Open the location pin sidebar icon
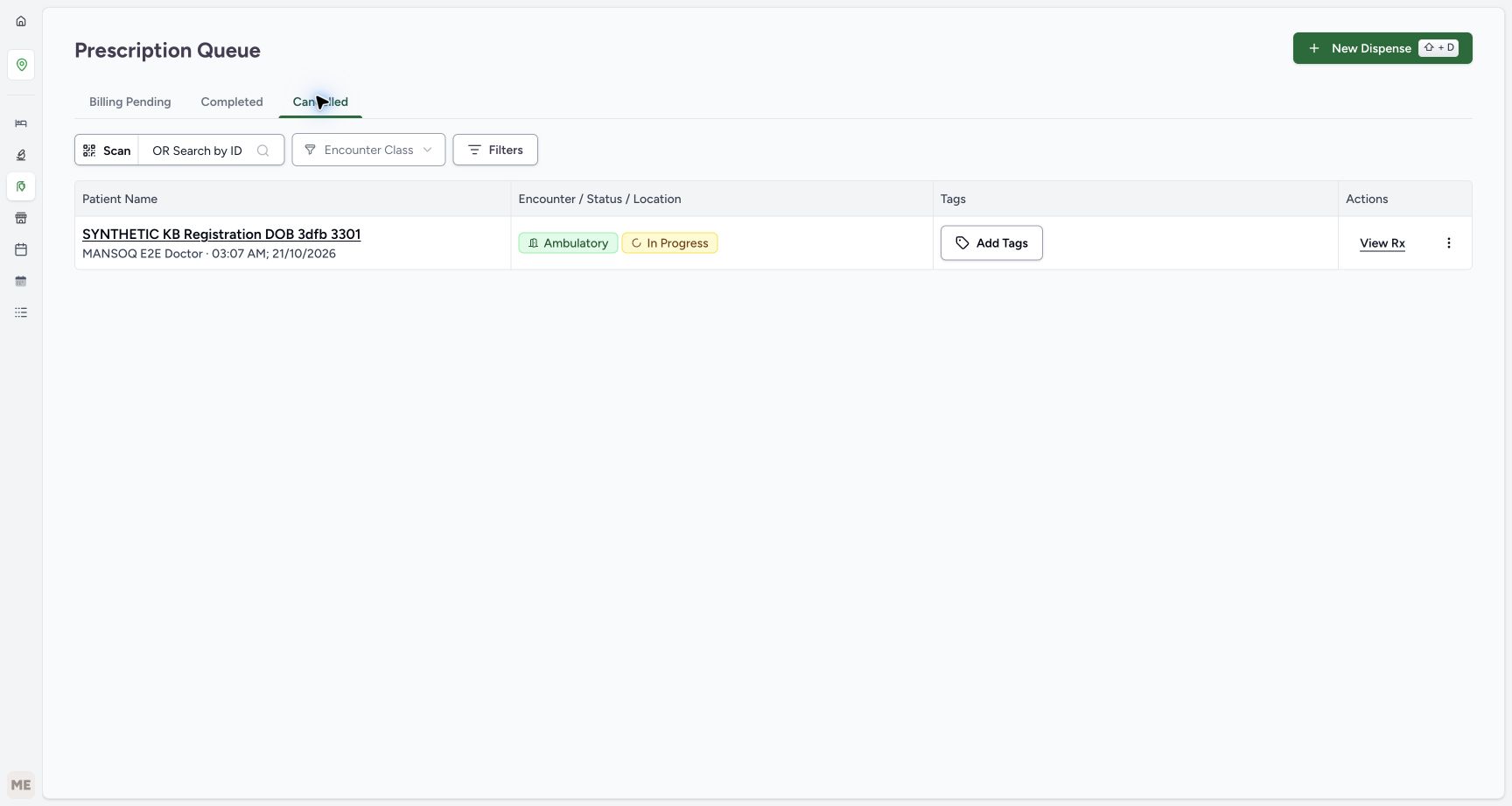This screenshot has width=1512, height=806. (21, 65)
